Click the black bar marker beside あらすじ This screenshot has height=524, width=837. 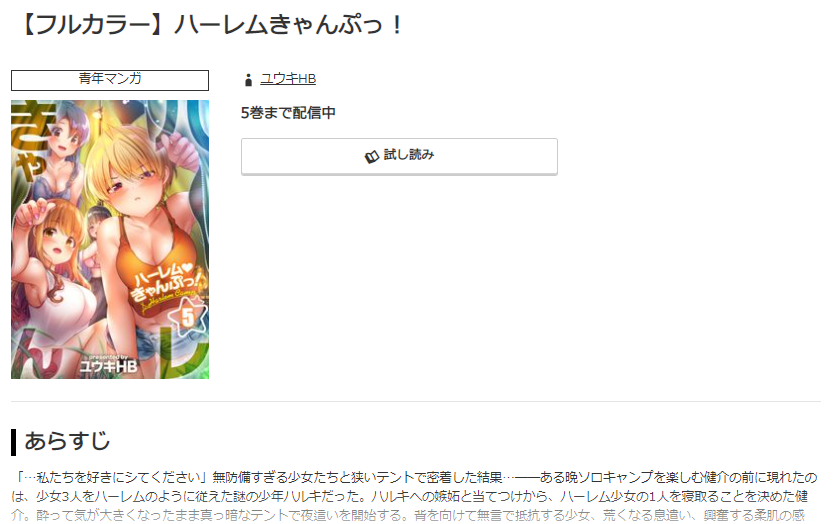click(13, 442)
